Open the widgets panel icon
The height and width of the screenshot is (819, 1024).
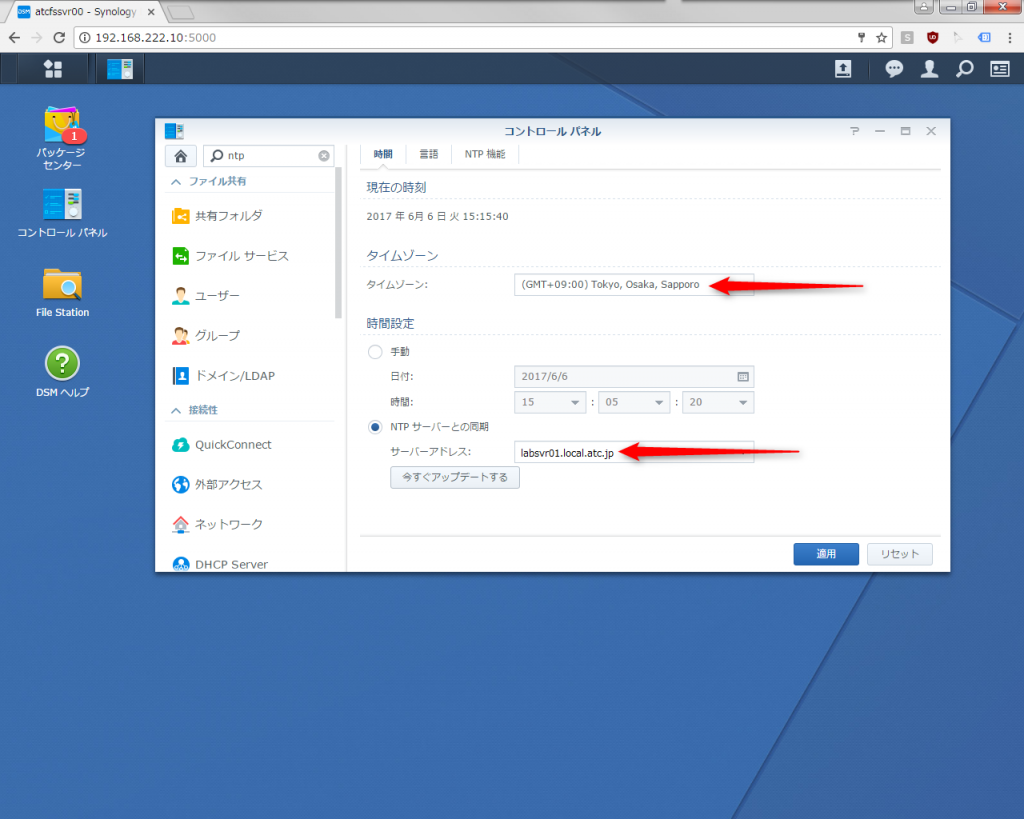1000,69
